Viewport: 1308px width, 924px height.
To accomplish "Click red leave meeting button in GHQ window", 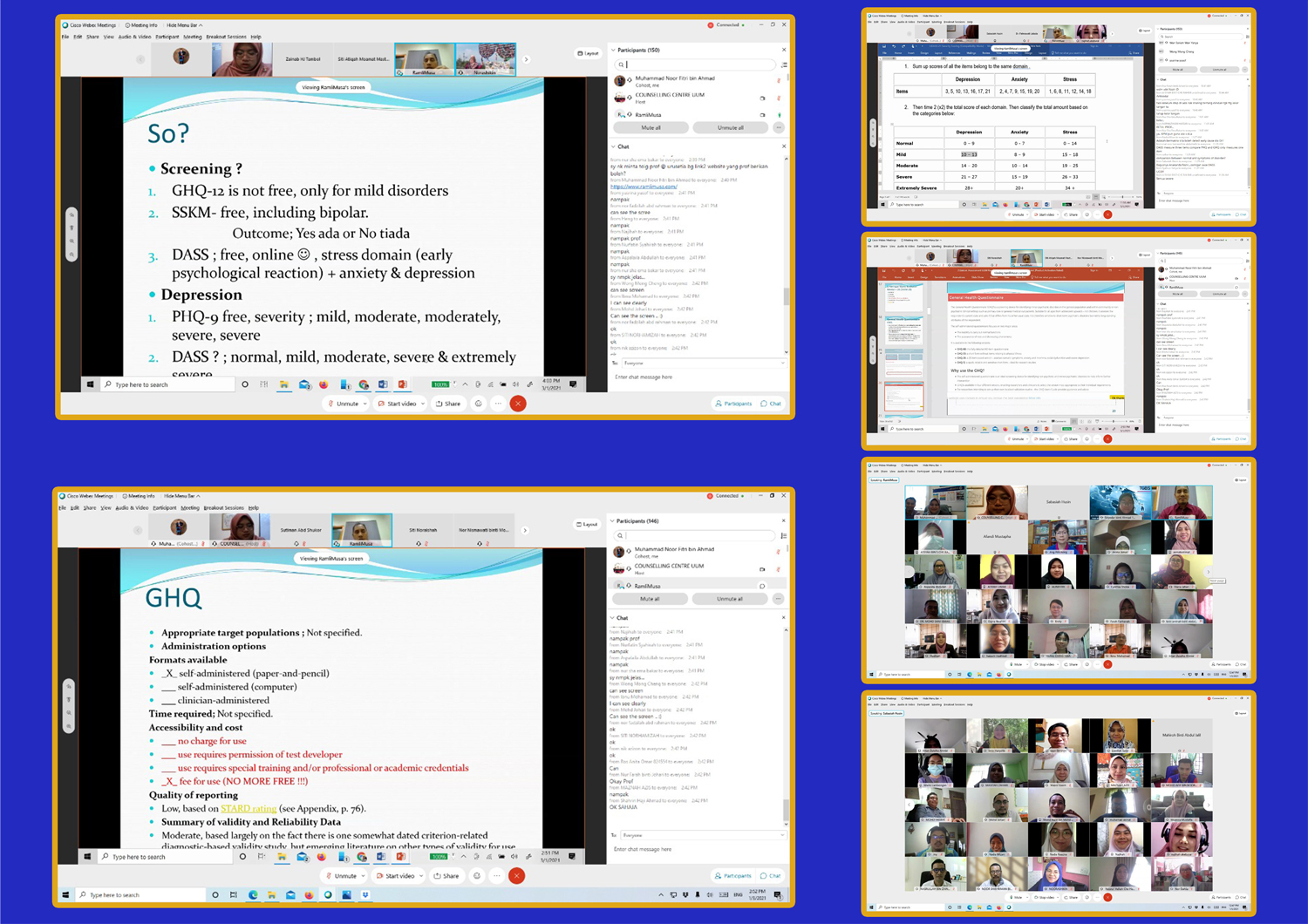I will pyautogui.click(x=517, y=875).
